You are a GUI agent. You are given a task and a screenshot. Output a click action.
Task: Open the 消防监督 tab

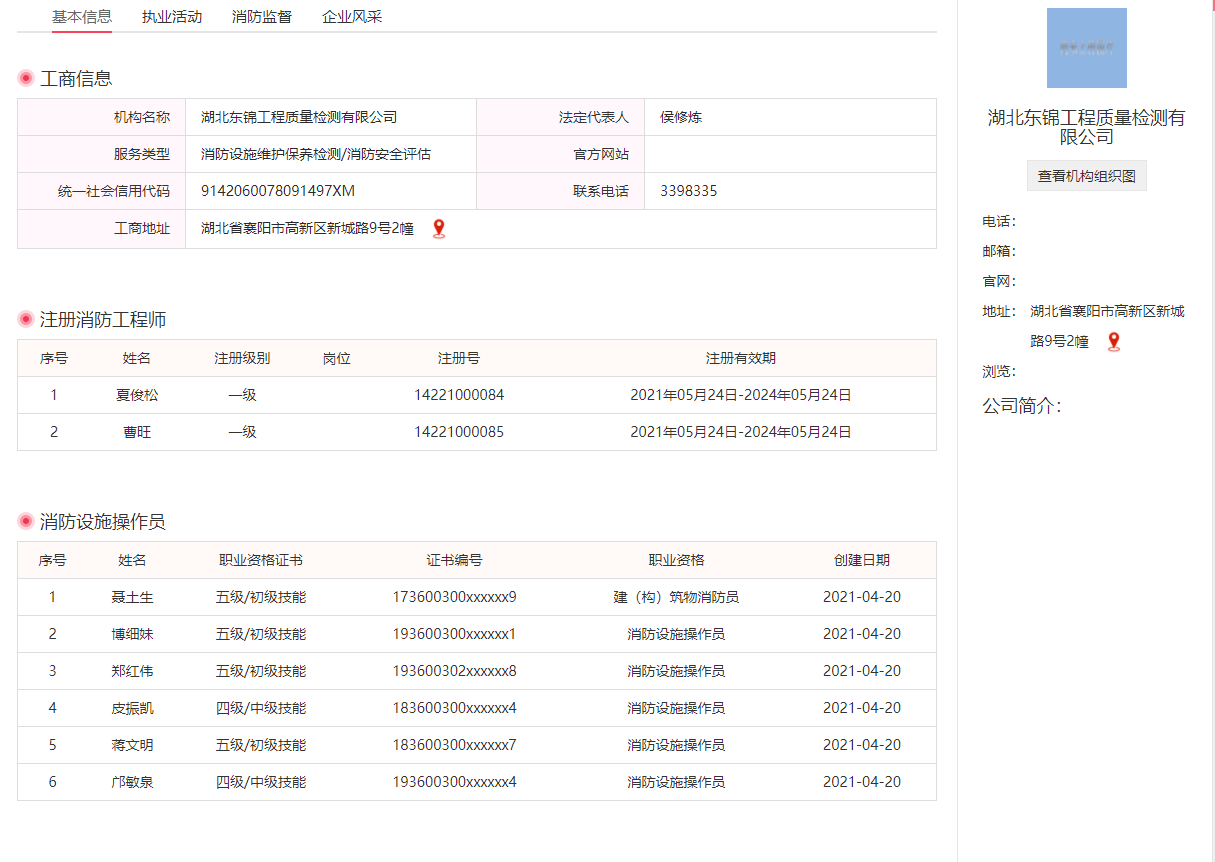[262, 17]
